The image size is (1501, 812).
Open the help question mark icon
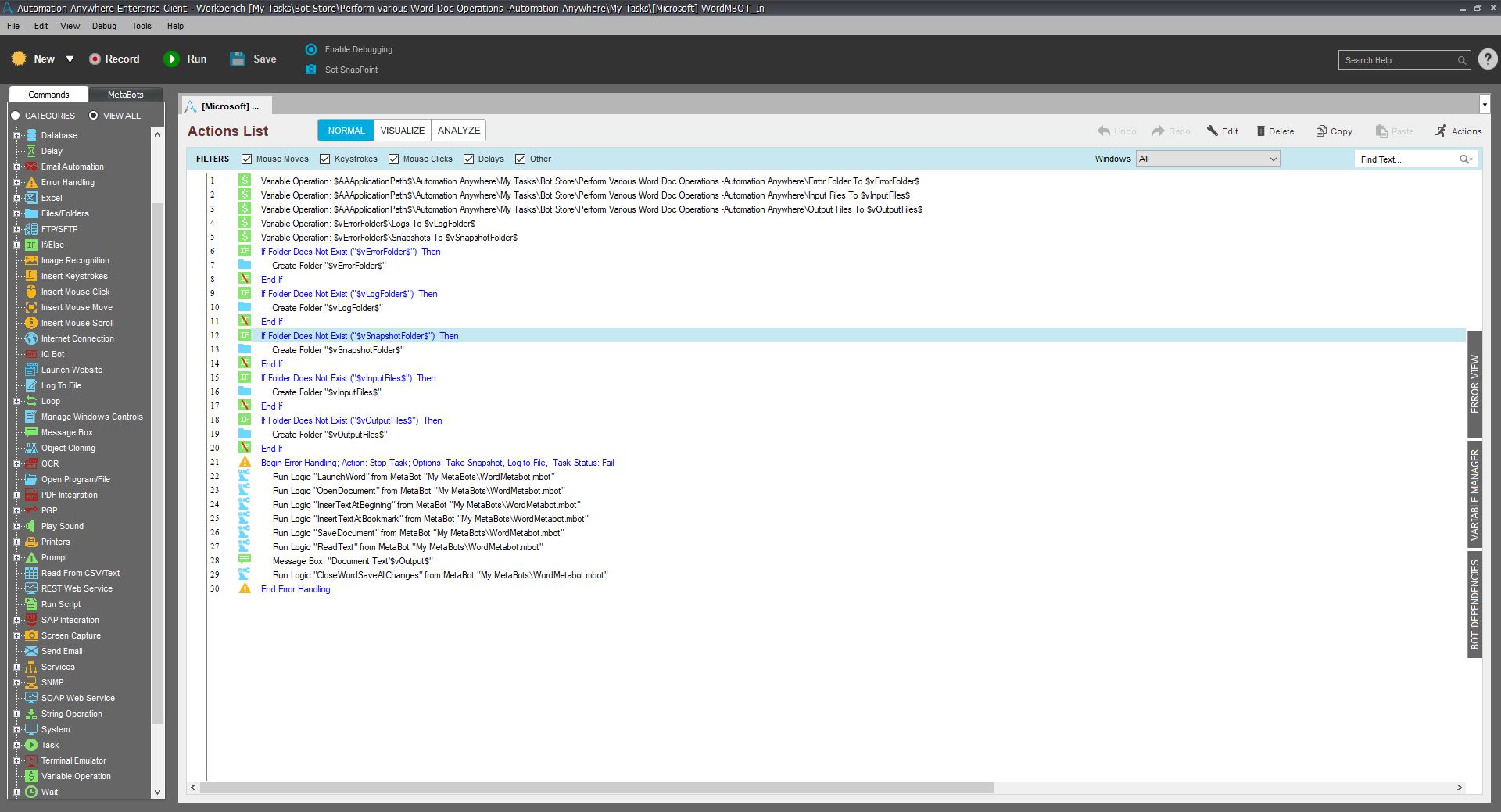point(1488,59)
